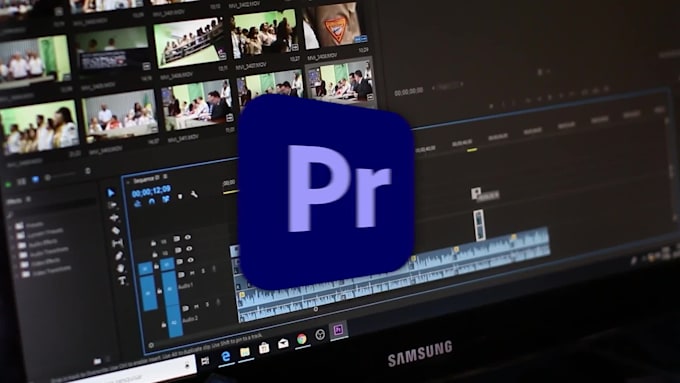
Task: Select the Track Select Forward tool
Action: (112, 205)
